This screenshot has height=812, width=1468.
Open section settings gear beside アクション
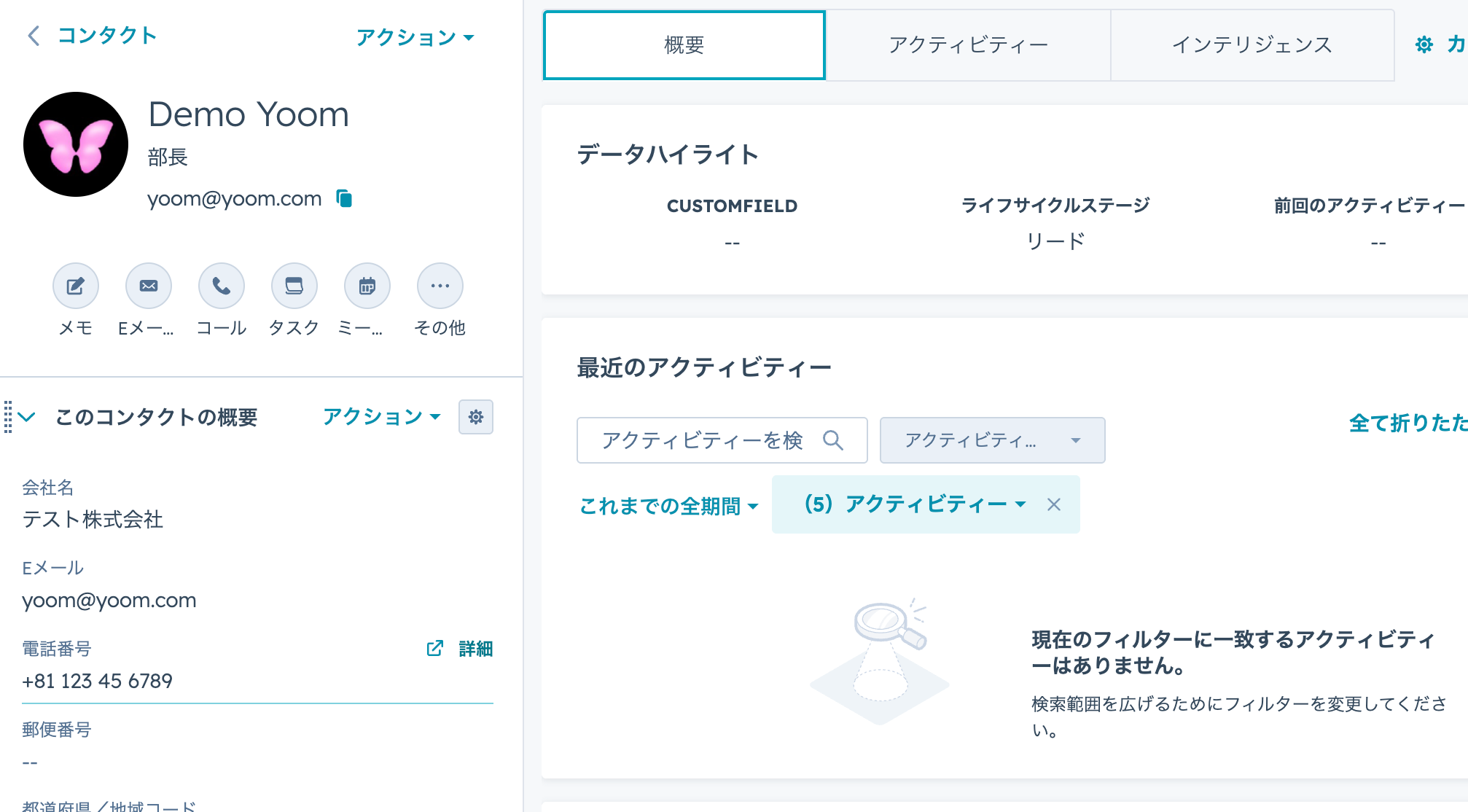[476, 417]
